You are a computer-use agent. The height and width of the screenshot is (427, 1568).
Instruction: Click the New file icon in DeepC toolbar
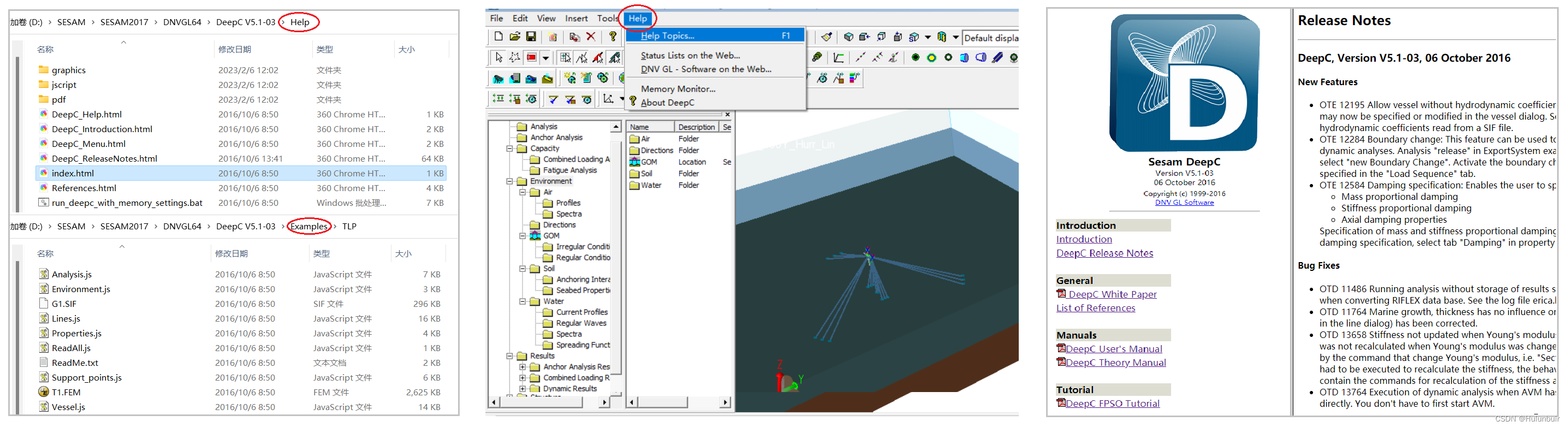coord(498,37)
